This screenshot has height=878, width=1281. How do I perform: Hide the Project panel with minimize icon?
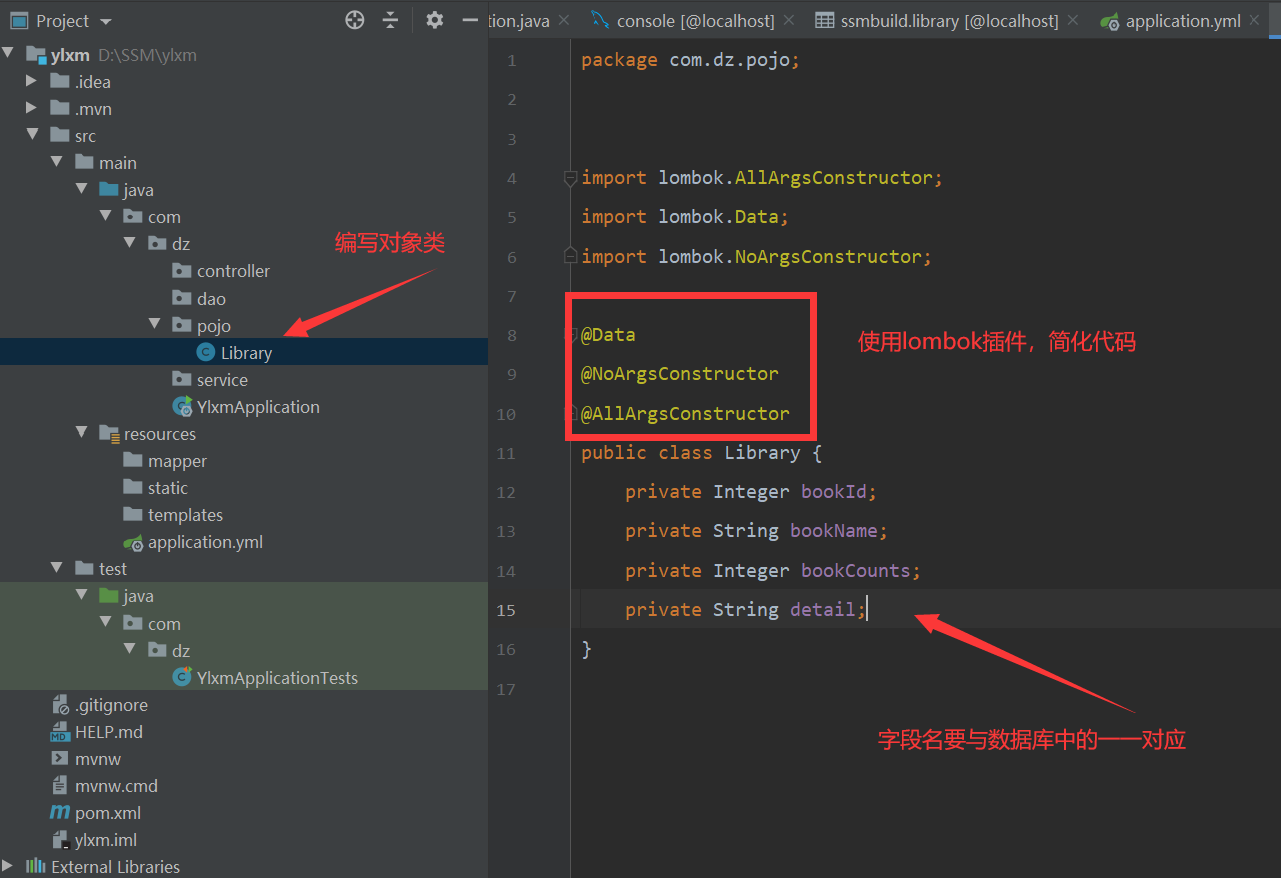pyautogui.click(x=470, y=20)
